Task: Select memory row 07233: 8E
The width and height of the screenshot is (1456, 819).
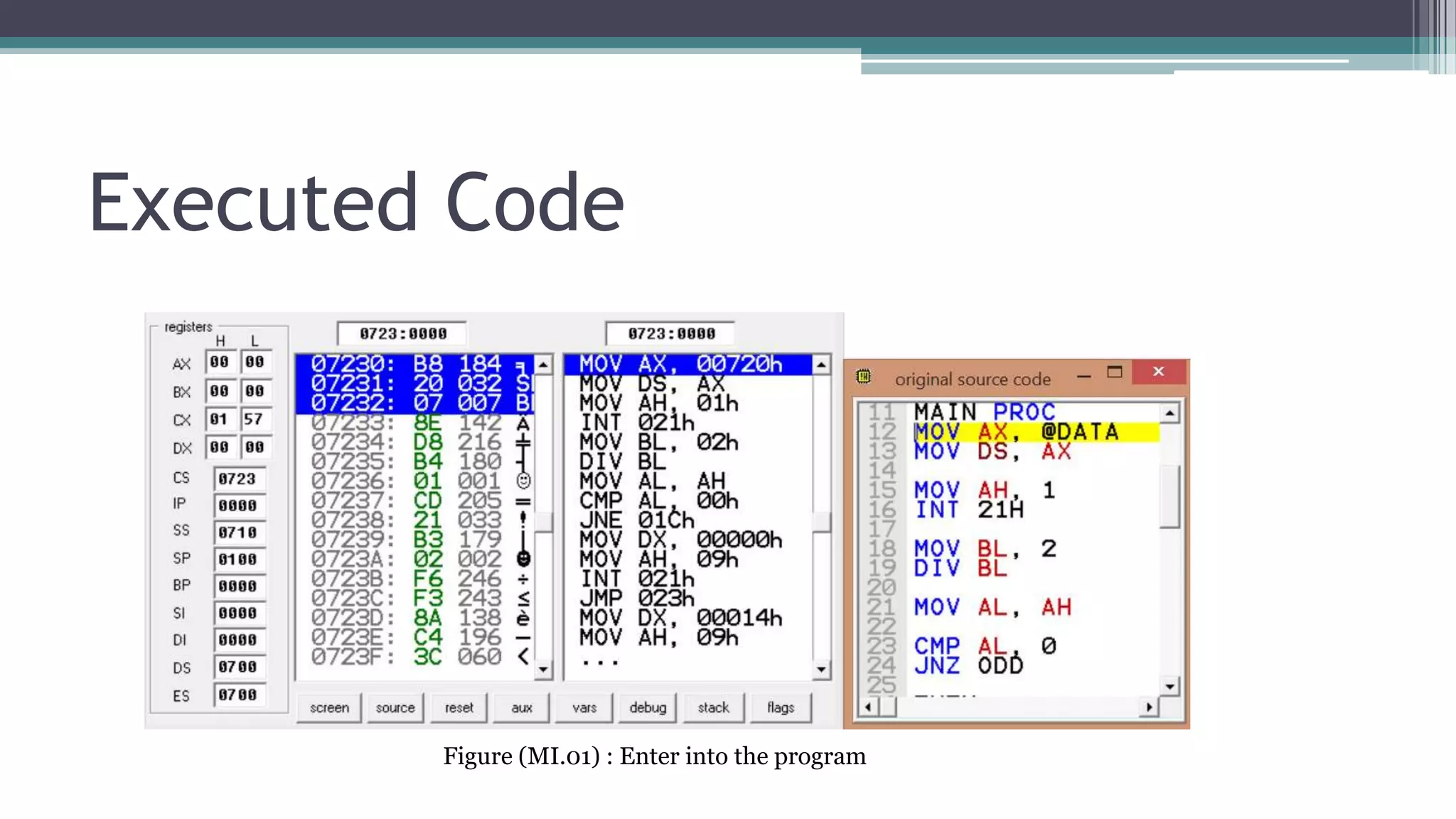Action: pyautogui.click(x=414, y=423)
